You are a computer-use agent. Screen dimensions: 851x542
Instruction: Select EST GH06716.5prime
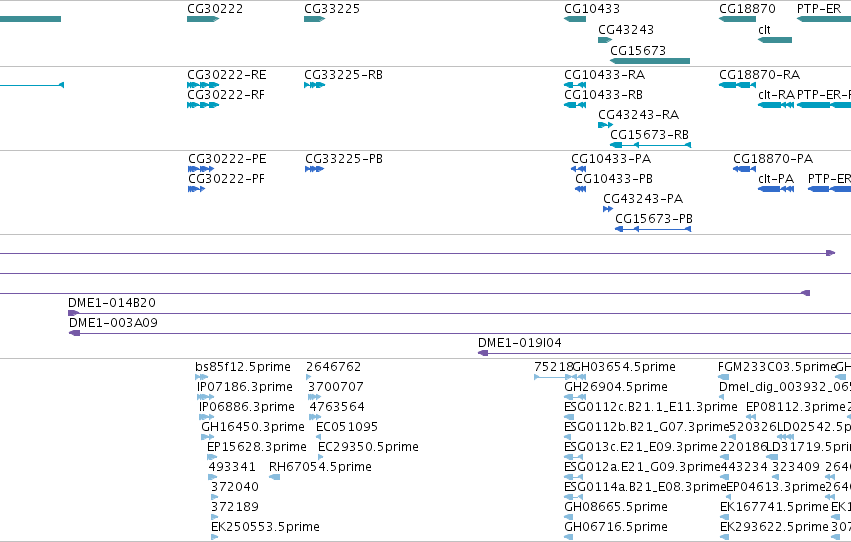[x=569, y=537]
